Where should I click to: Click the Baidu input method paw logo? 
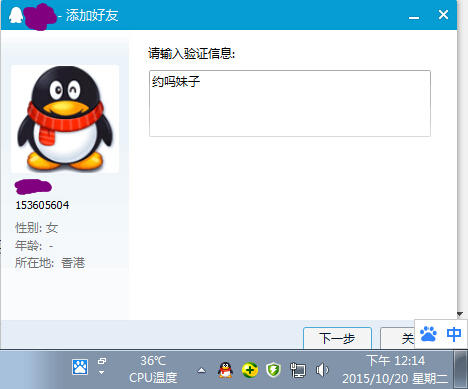[428, 334]
